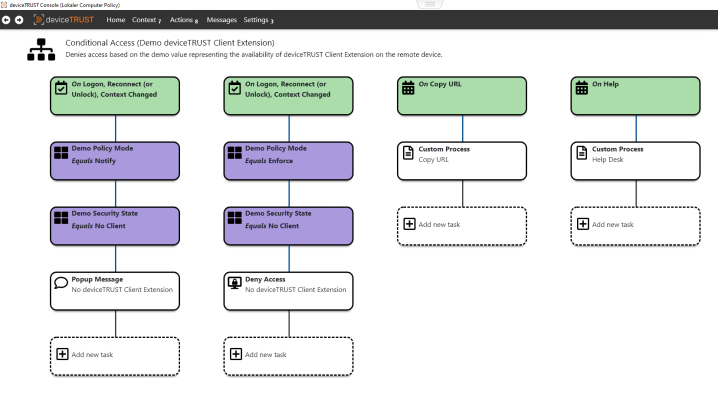Click 'Add new task' text under Help Desk
The height and width of the screenshot is (400, 718).
tap(613, 225)
